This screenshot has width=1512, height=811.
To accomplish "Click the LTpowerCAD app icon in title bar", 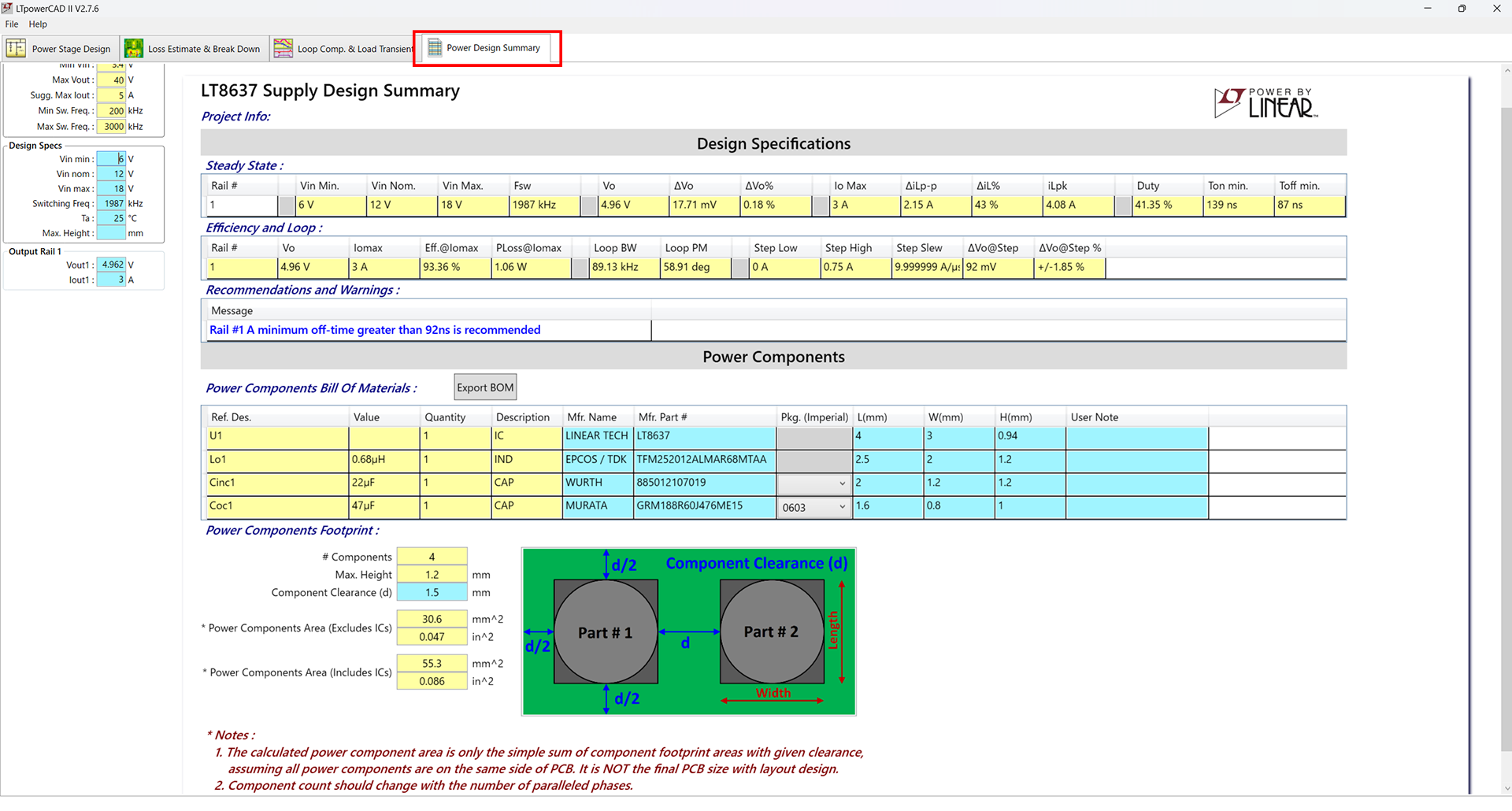I will point(7,9).
